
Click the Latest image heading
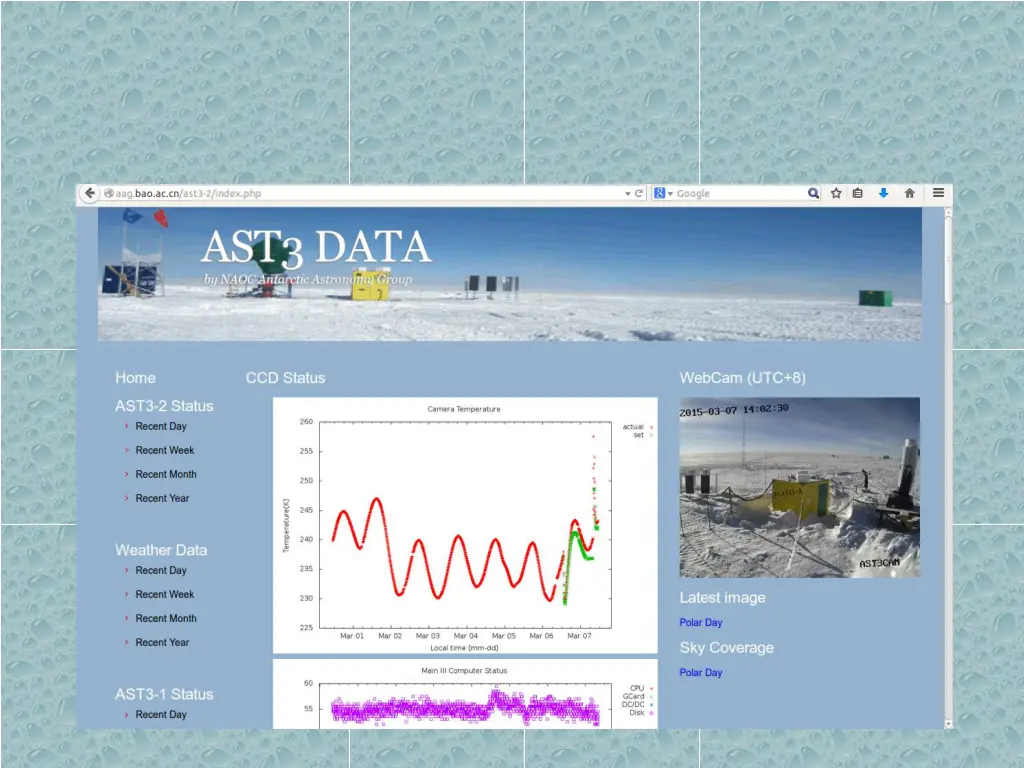point(722,598)
